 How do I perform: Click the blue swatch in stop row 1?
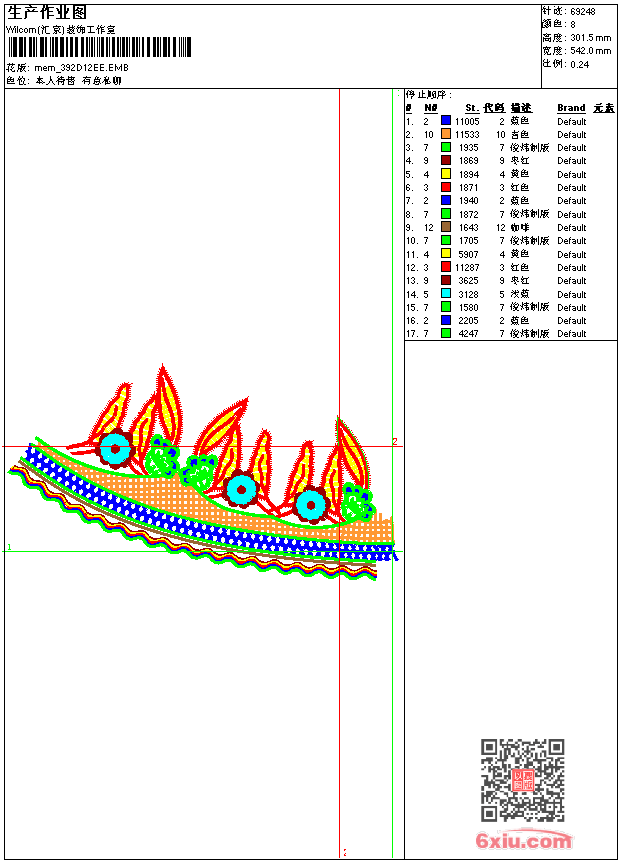click(x=446, y=121)
